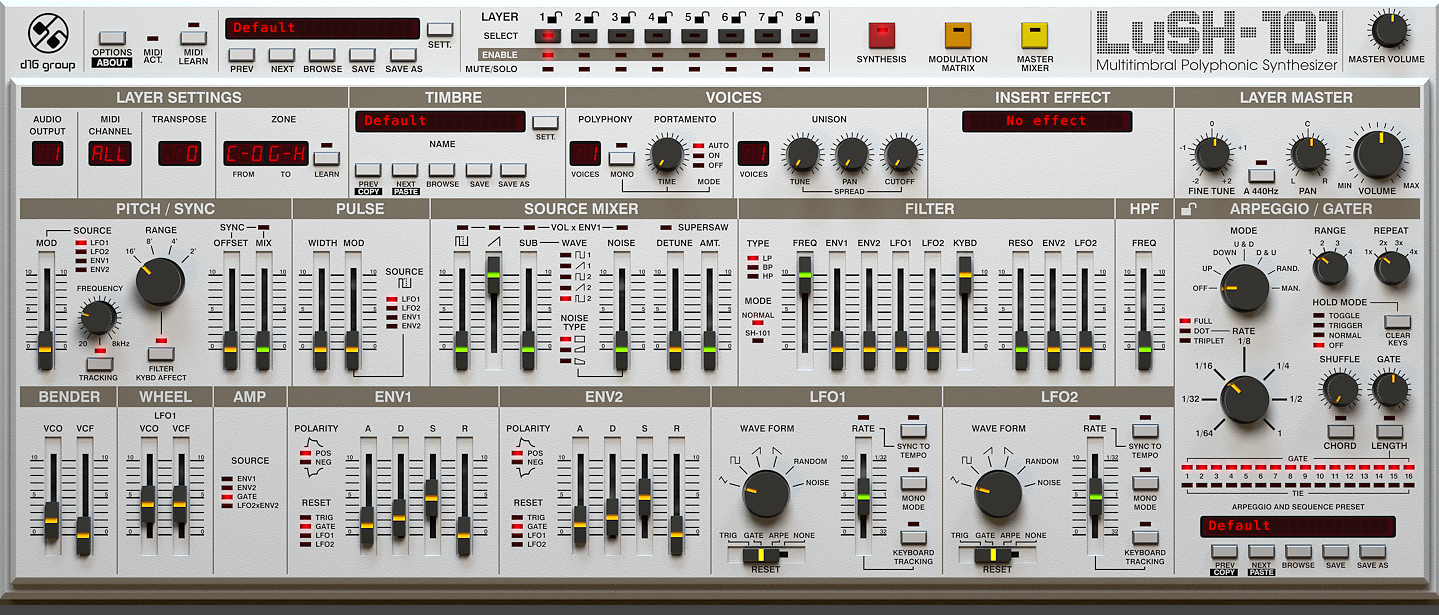Click the Layer 2 lock icon
Image resolution: width=1439 pixels, height=615 pixels.
pos(592,17)
